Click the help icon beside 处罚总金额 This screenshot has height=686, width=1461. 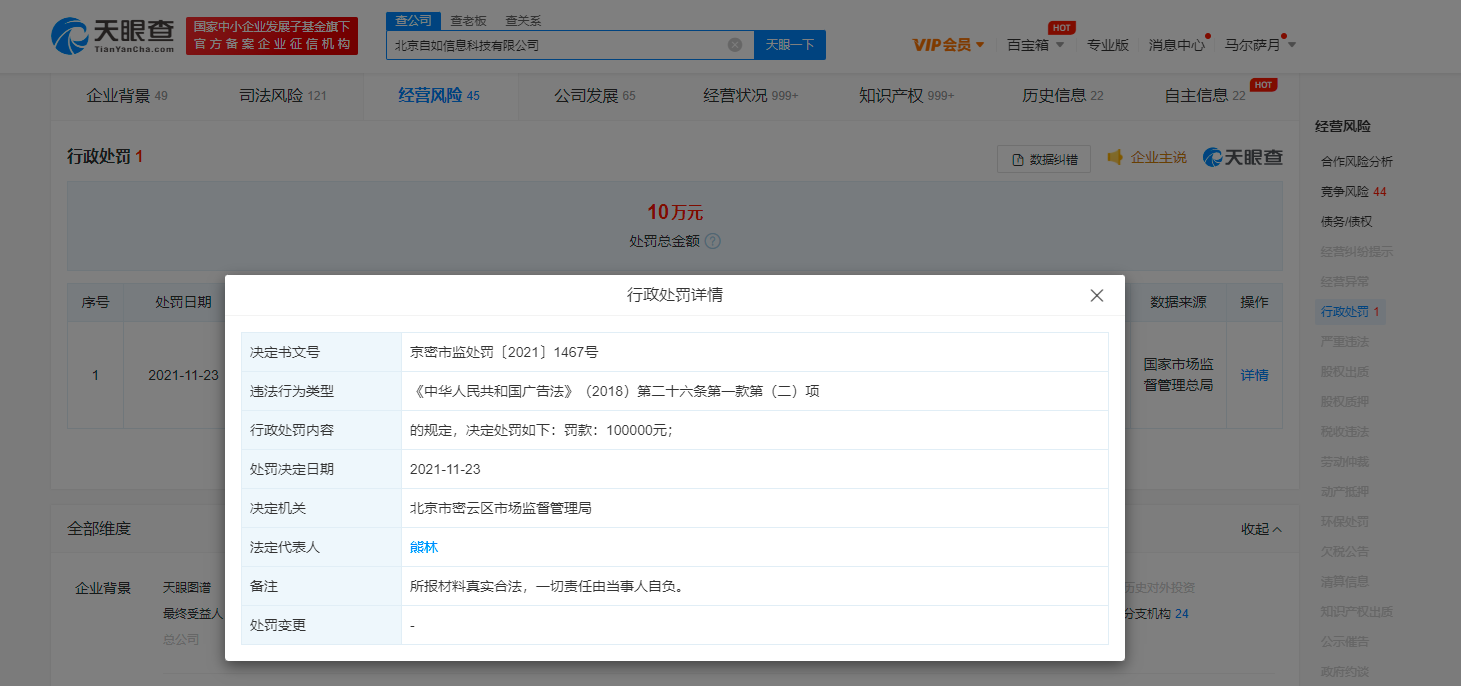point(712,242)
